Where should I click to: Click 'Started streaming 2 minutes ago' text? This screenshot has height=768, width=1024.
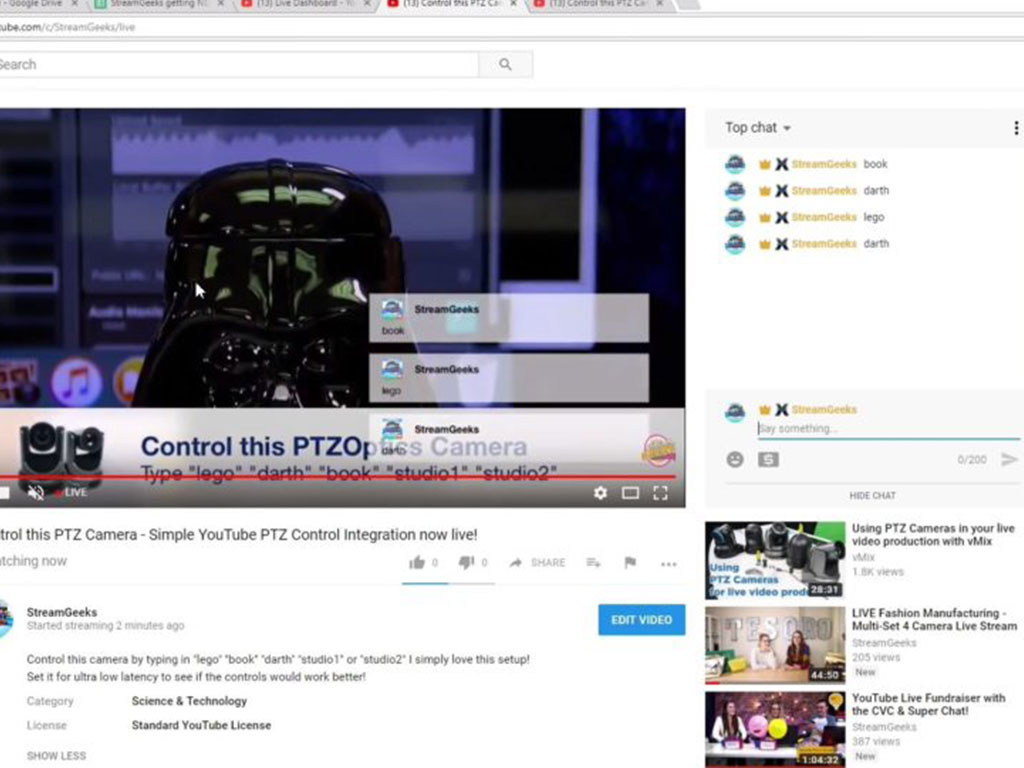[105, 626]
